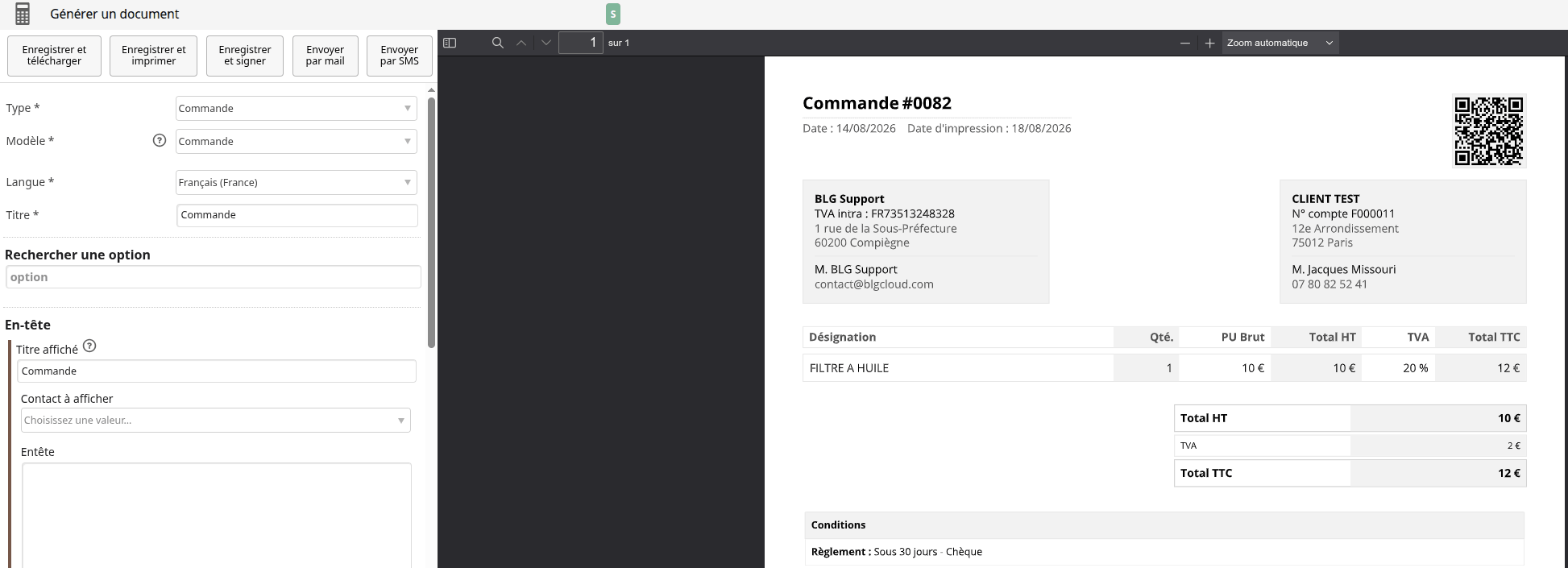Click the Commande #0082 heading
This screenshot has height=568, width=1568.
(877, 103)
